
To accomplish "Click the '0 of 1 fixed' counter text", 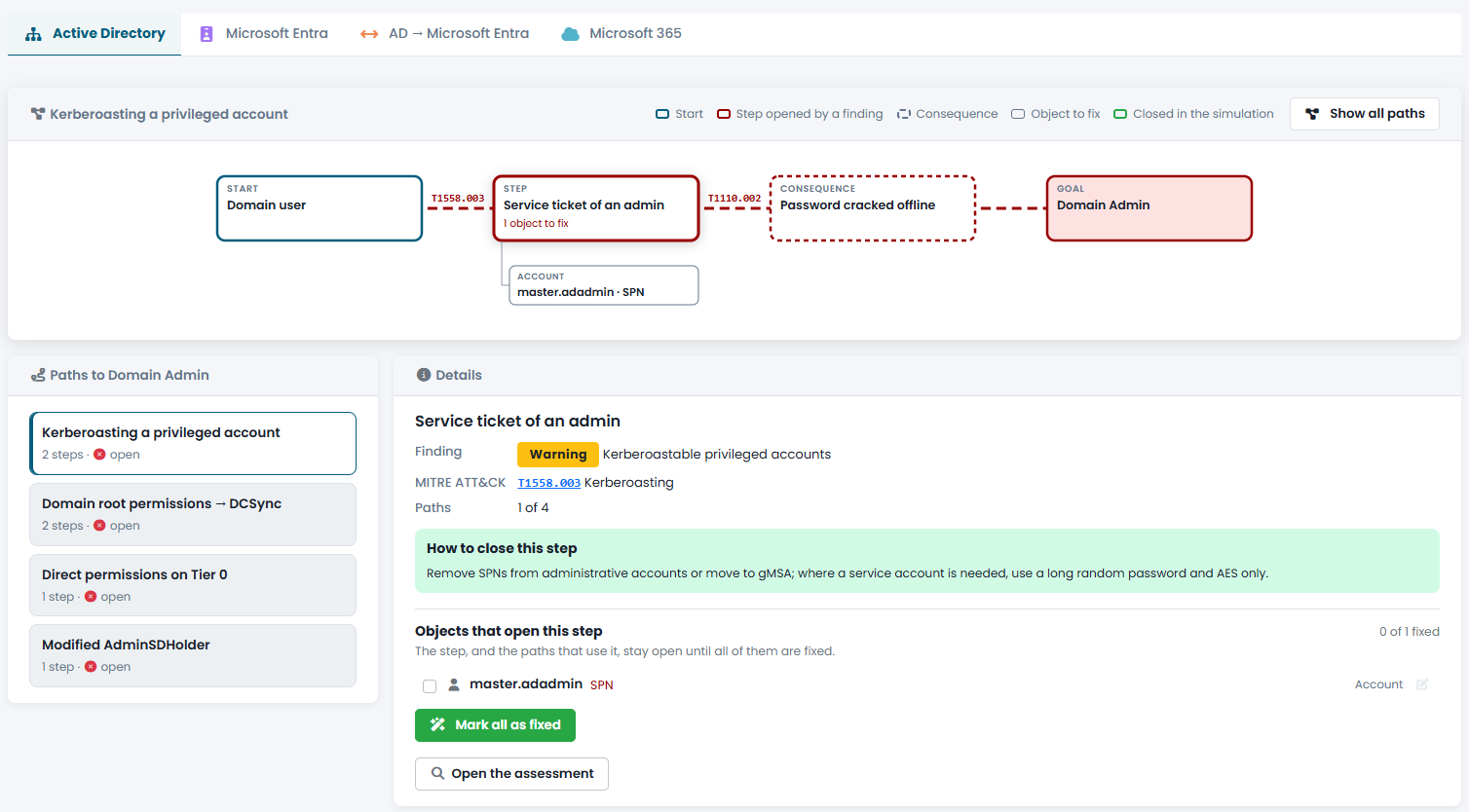I will pos(1410,632).
